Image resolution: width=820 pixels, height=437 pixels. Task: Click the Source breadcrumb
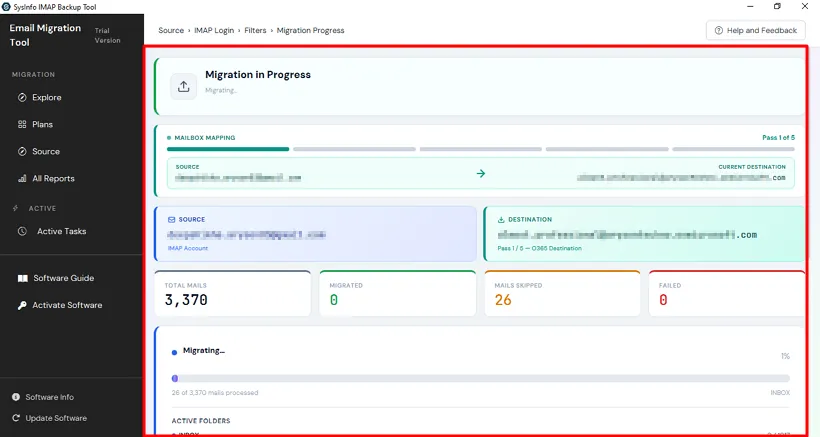(171, 30)
